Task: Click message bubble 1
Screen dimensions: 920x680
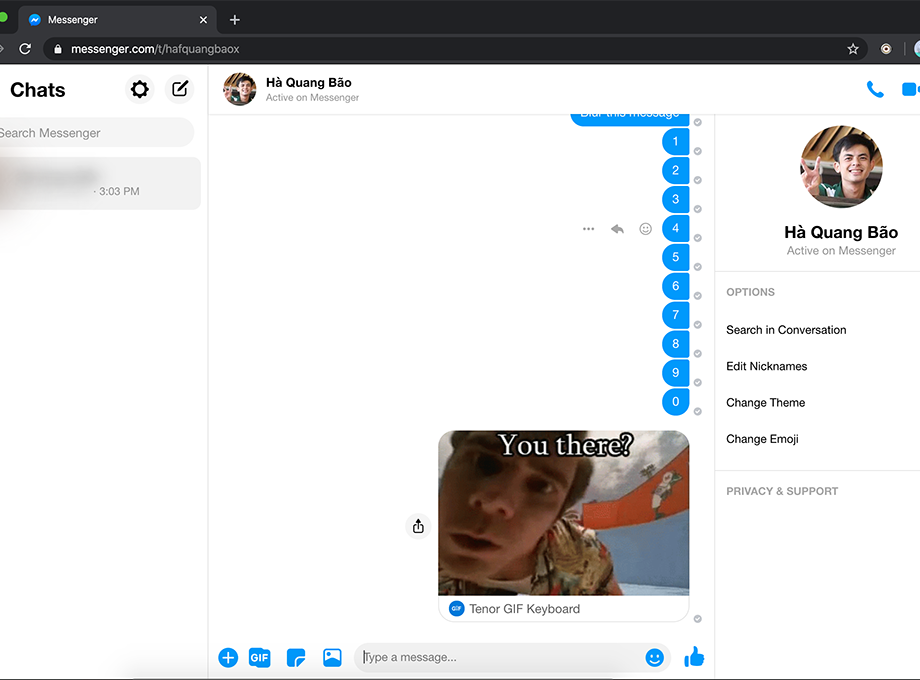Action: pyautogui.click(x=675, y=141)
